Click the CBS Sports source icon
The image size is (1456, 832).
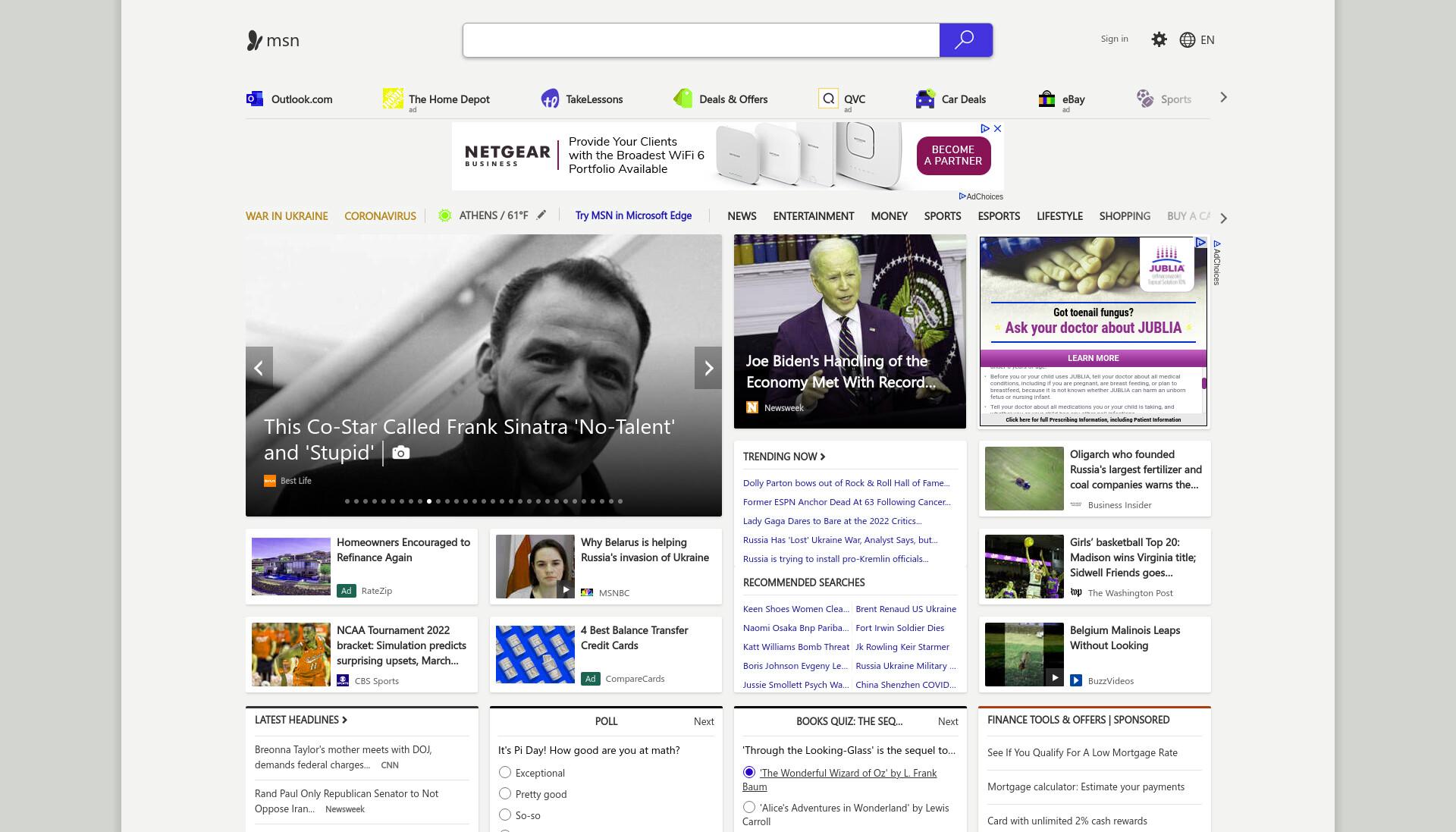click(x=343, y=680)
